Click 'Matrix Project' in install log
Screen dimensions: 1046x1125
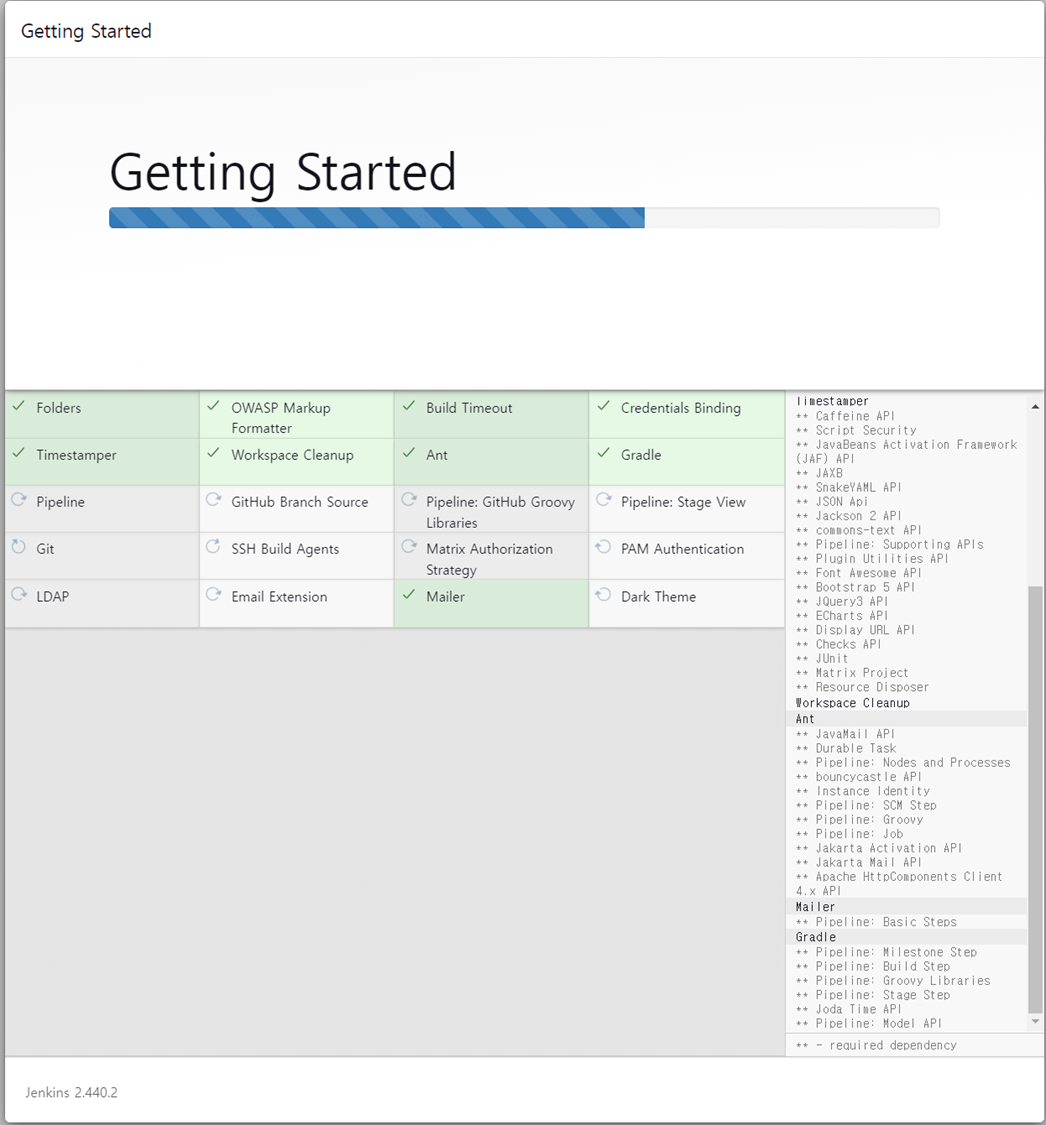click(862, 673)
